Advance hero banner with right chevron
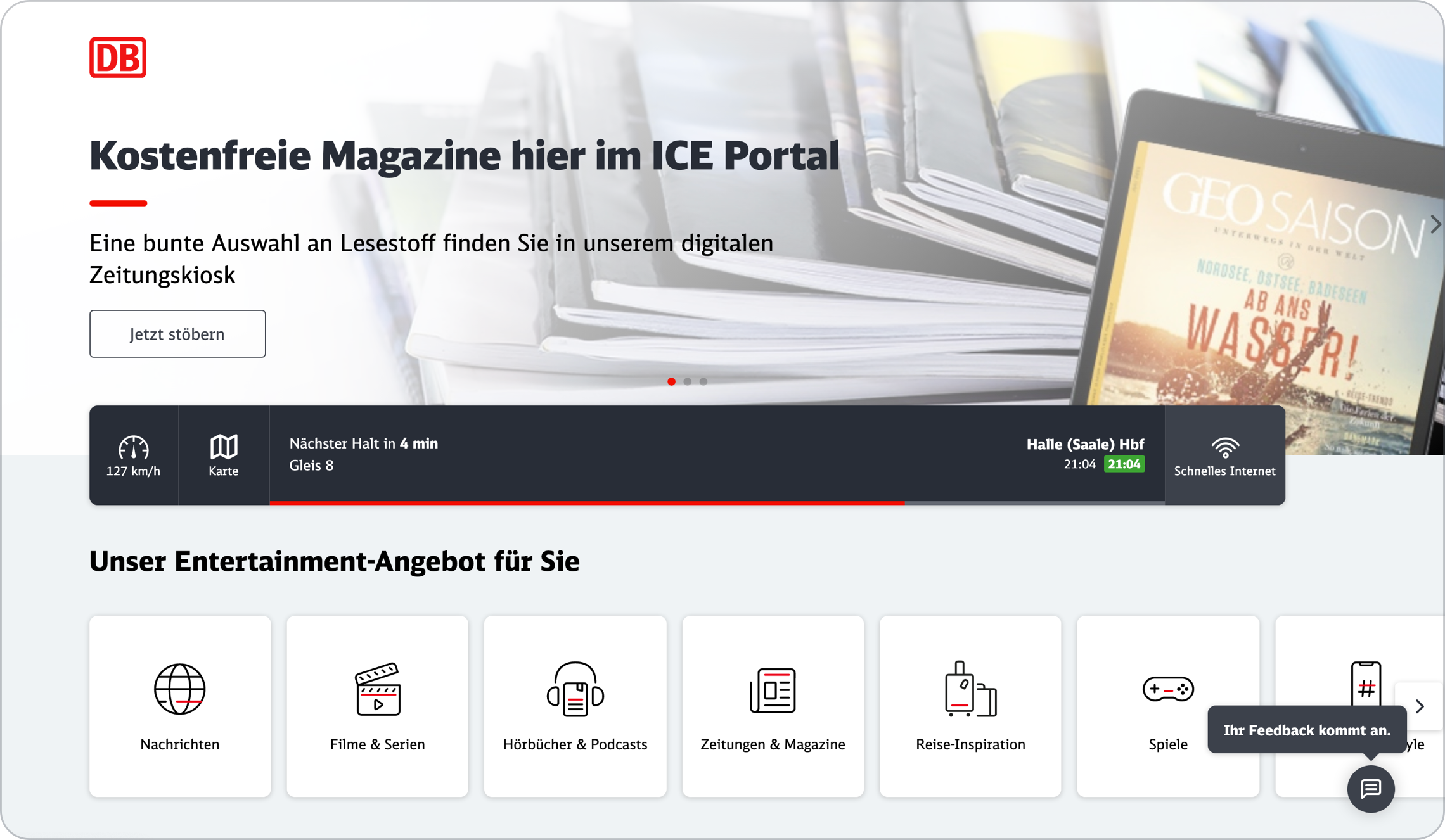This screenshot has height=840, width=1445. pos(1435,224)
